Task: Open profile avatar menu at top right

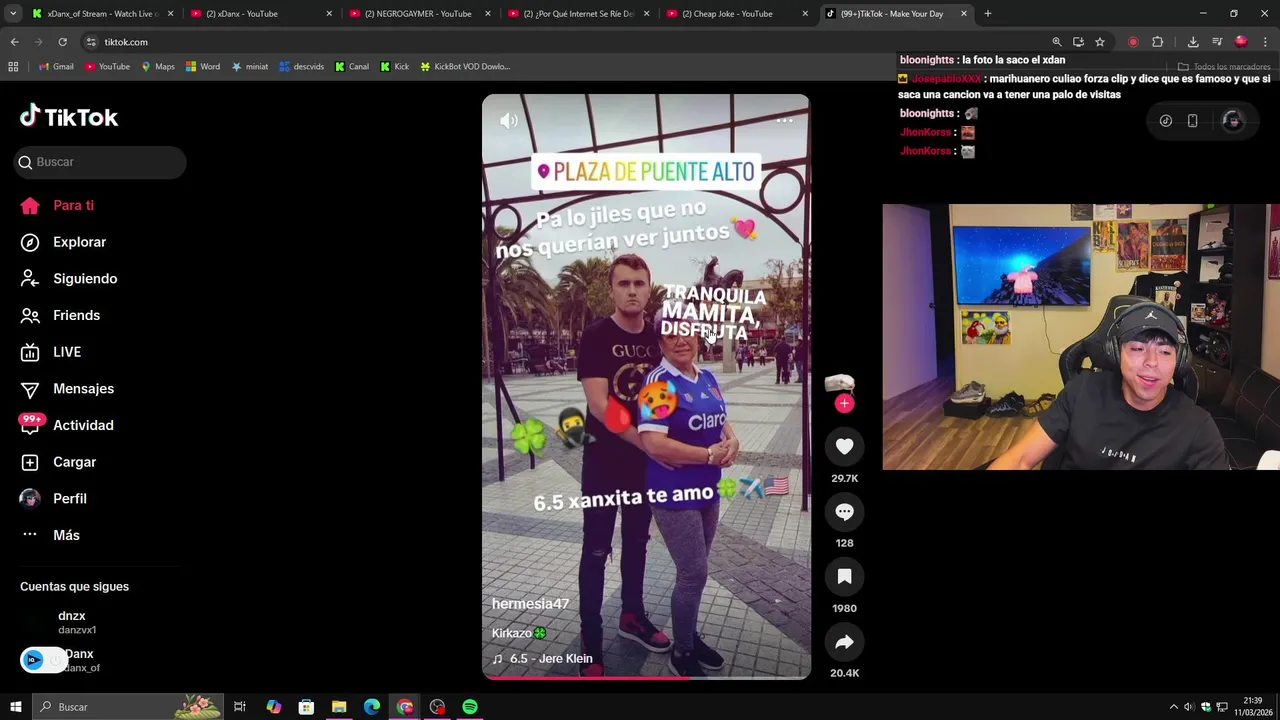Action: [1232, 120]
